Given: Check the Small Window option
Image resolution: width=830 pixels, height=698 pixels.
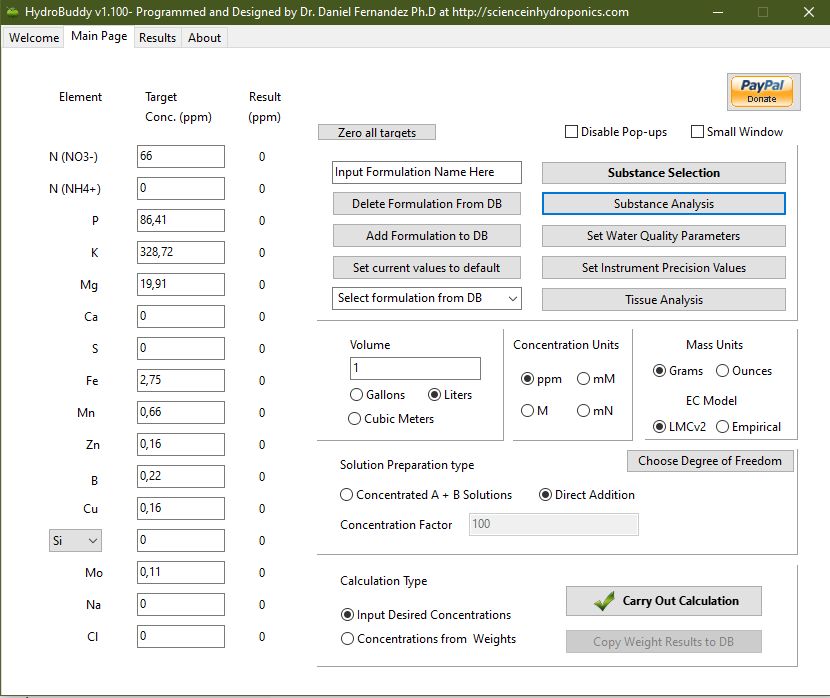Looking at the screenshot, I should 697,132.
